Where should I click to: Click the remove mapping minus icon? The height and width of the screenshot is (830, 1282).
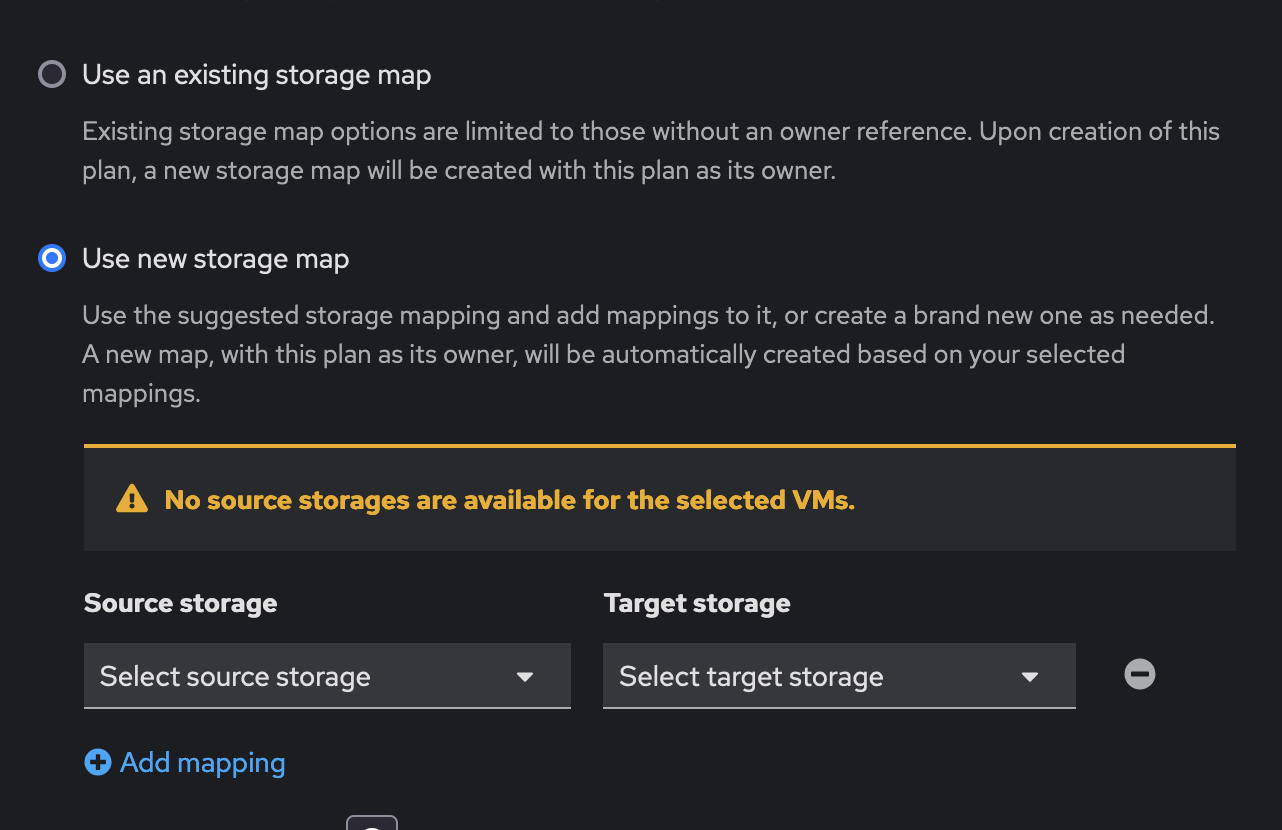[x=1139, y=674]
